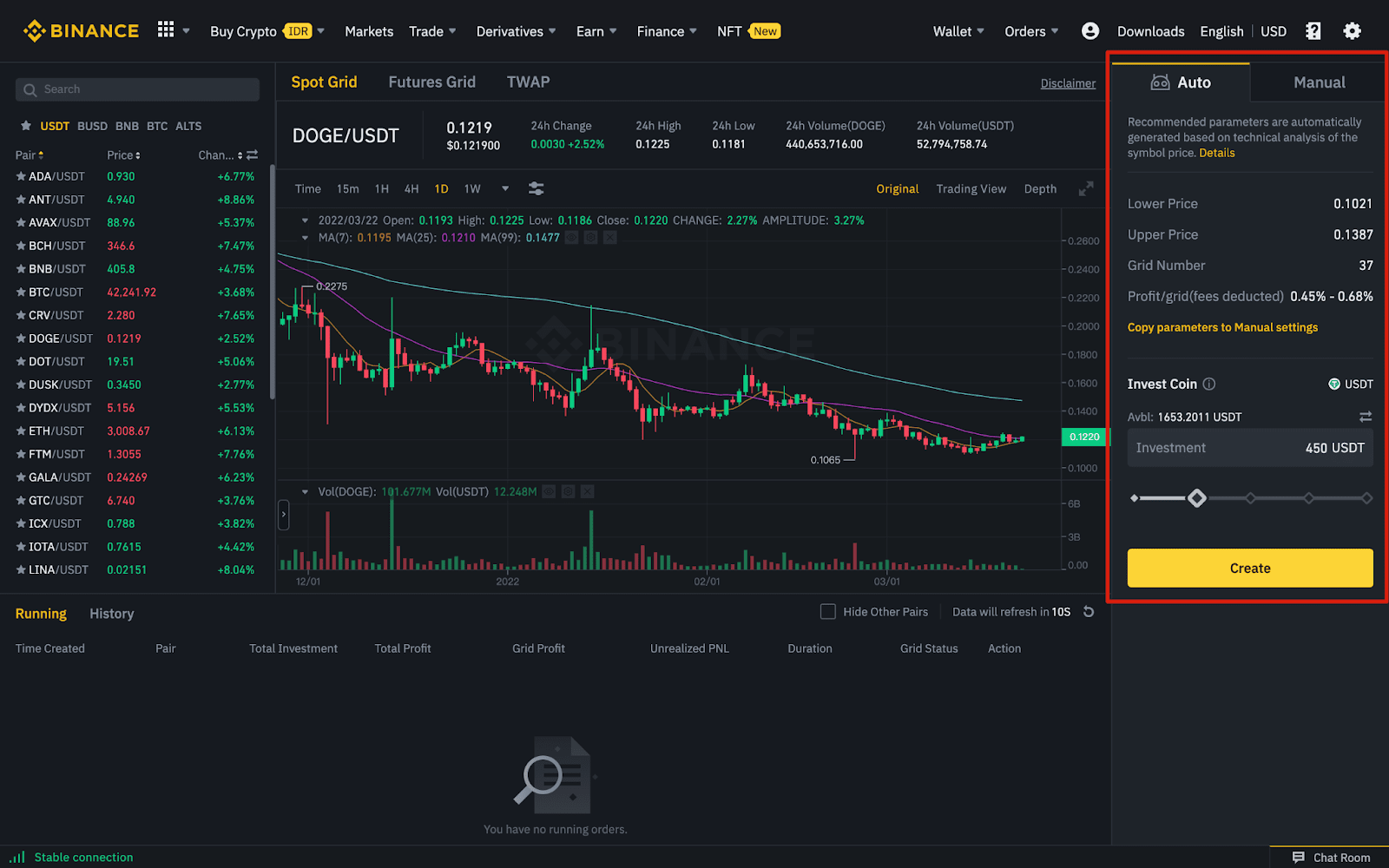Hide the MA indicator eye icon

(x=572, y=237)
